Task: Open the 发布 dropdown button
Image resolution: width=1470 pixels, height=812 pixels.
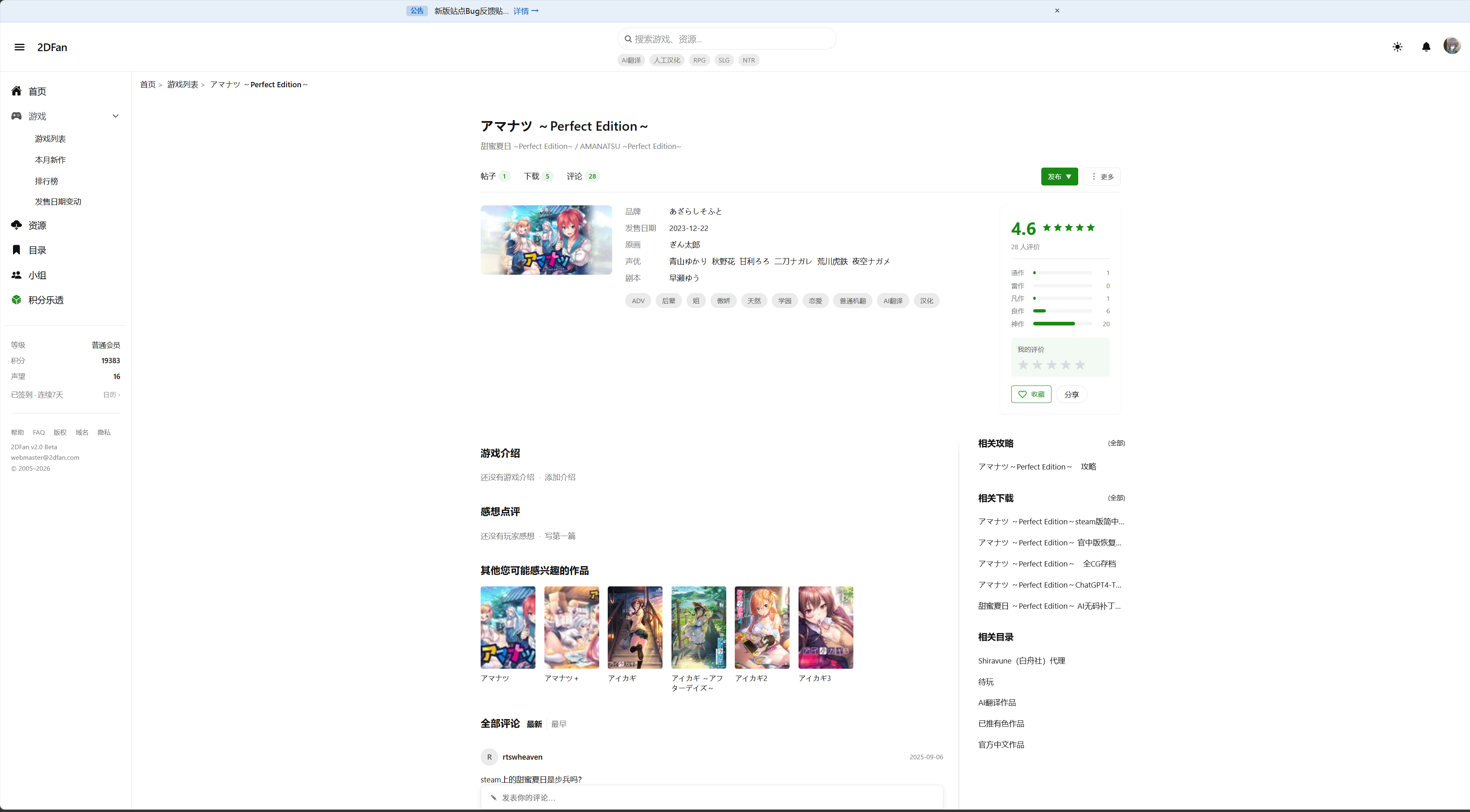Action: pos(1059,177)
